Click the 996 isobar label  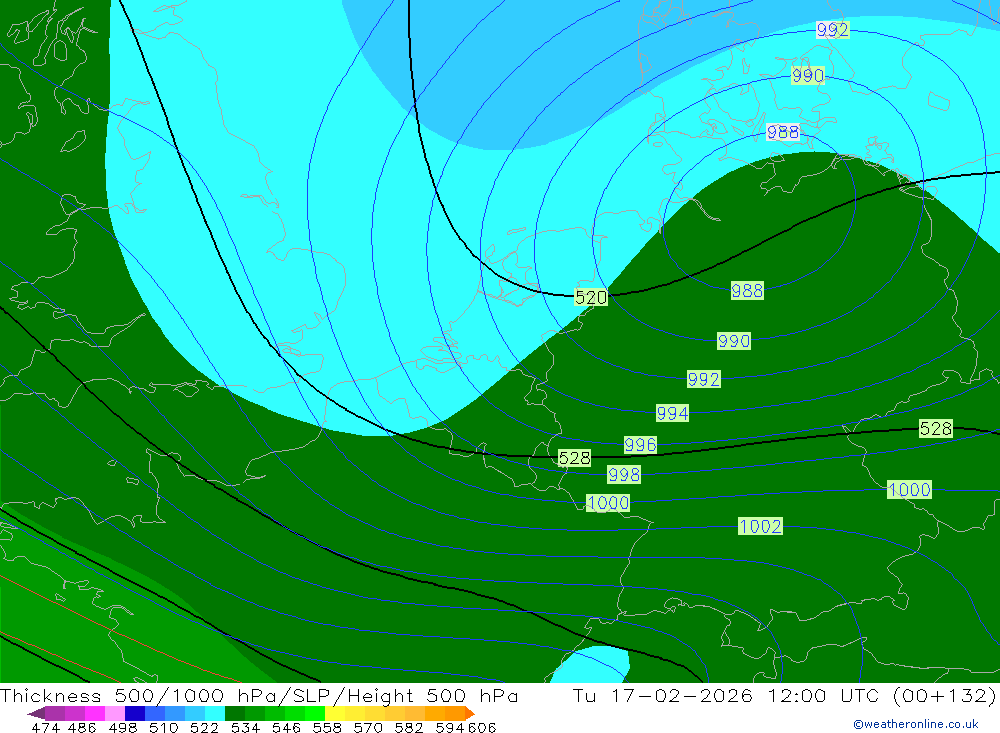[640, 445]
